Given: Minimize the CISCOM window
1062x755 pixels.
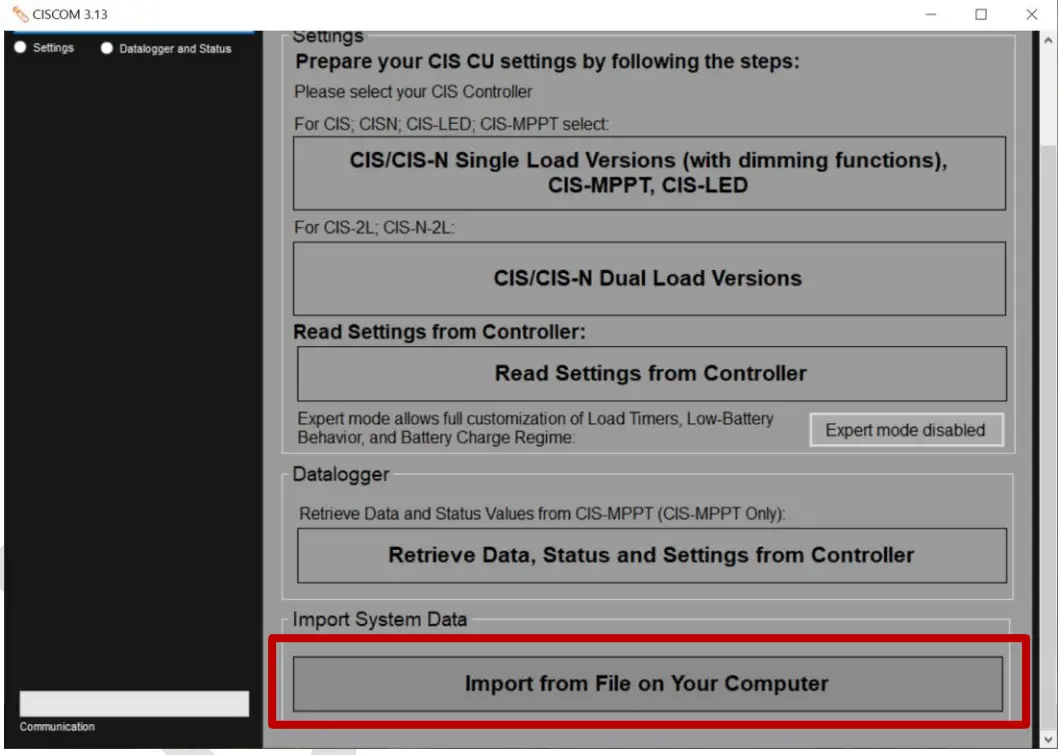Looking at the screenshot, I should (931, 15).
